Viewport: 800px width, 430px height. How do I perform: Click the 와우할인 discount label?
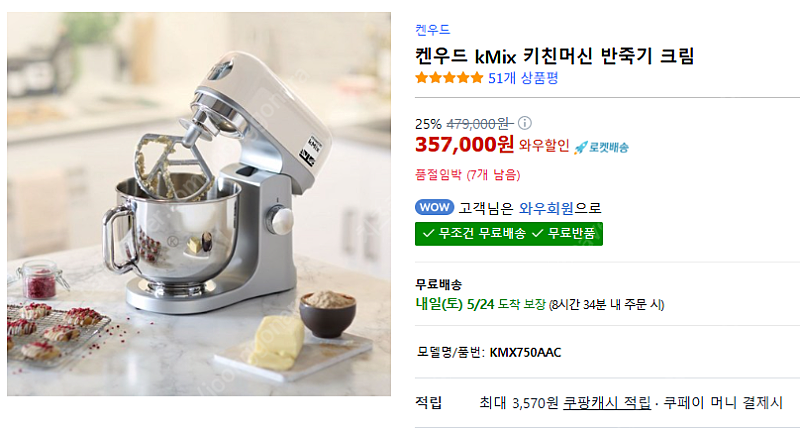point(544,146)
